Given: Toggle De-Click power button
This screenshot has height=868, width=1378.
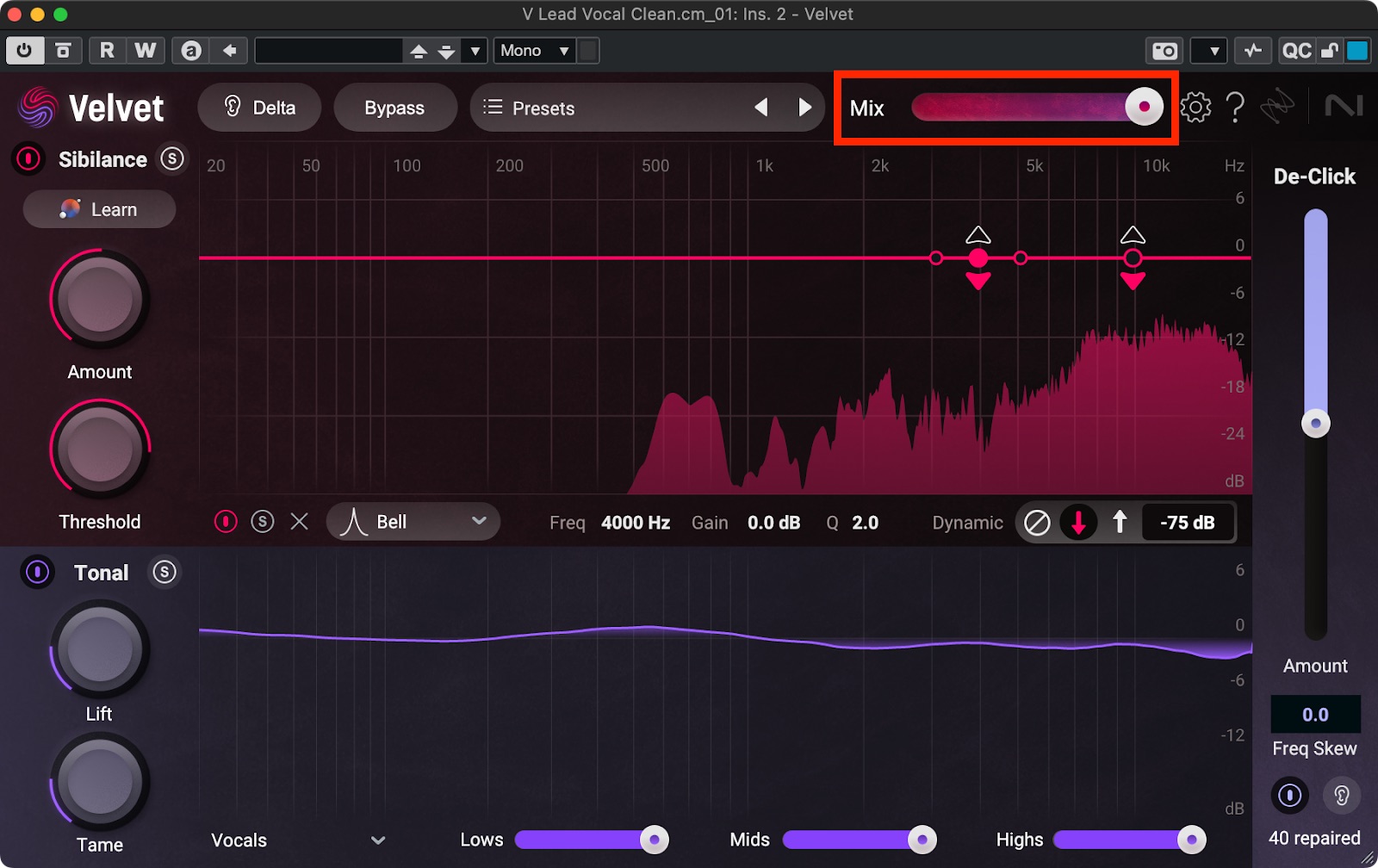Looking at the screenshot, I should tap(1289, 795).
